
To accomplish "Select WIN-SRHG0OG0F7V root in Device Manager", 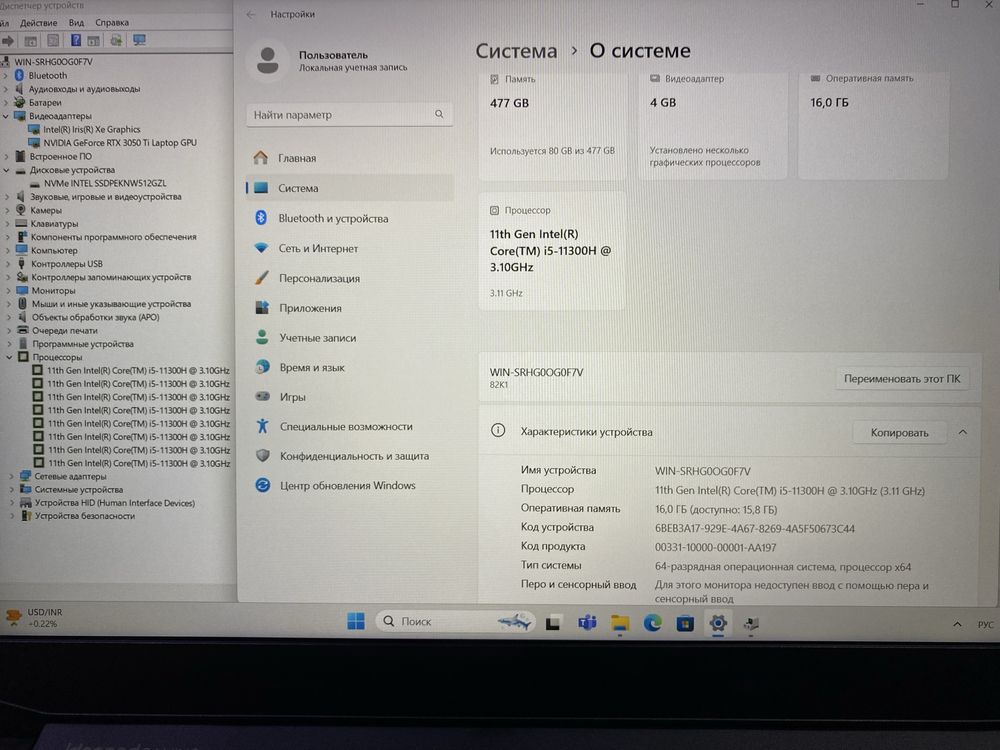I will (x=53, y=62).
